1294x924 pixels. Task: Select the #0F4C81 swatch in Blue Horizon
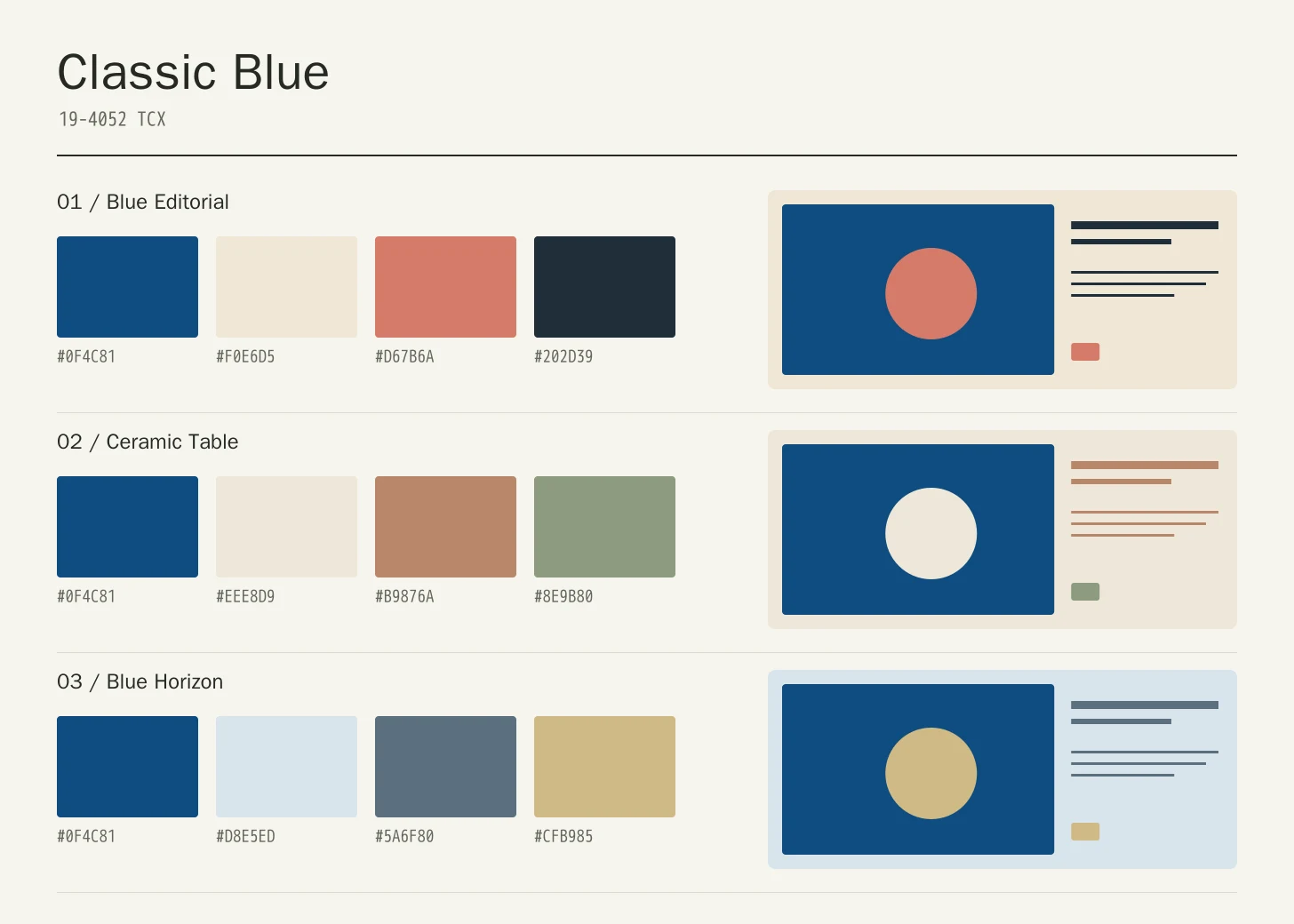[x=127, y=767]
